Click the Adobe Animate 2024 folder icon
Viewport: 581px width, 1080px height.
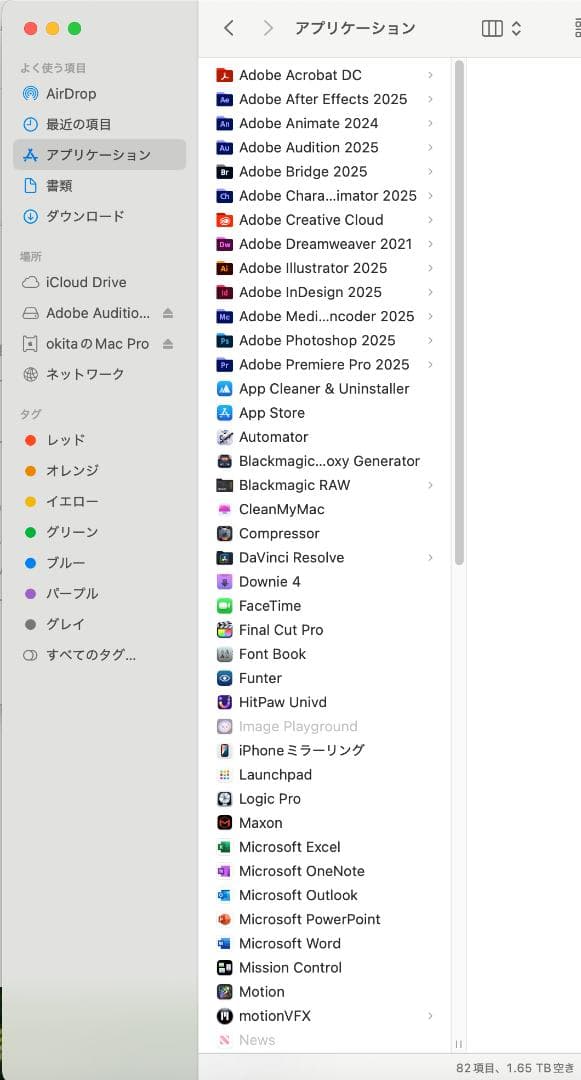coord(224,123)
